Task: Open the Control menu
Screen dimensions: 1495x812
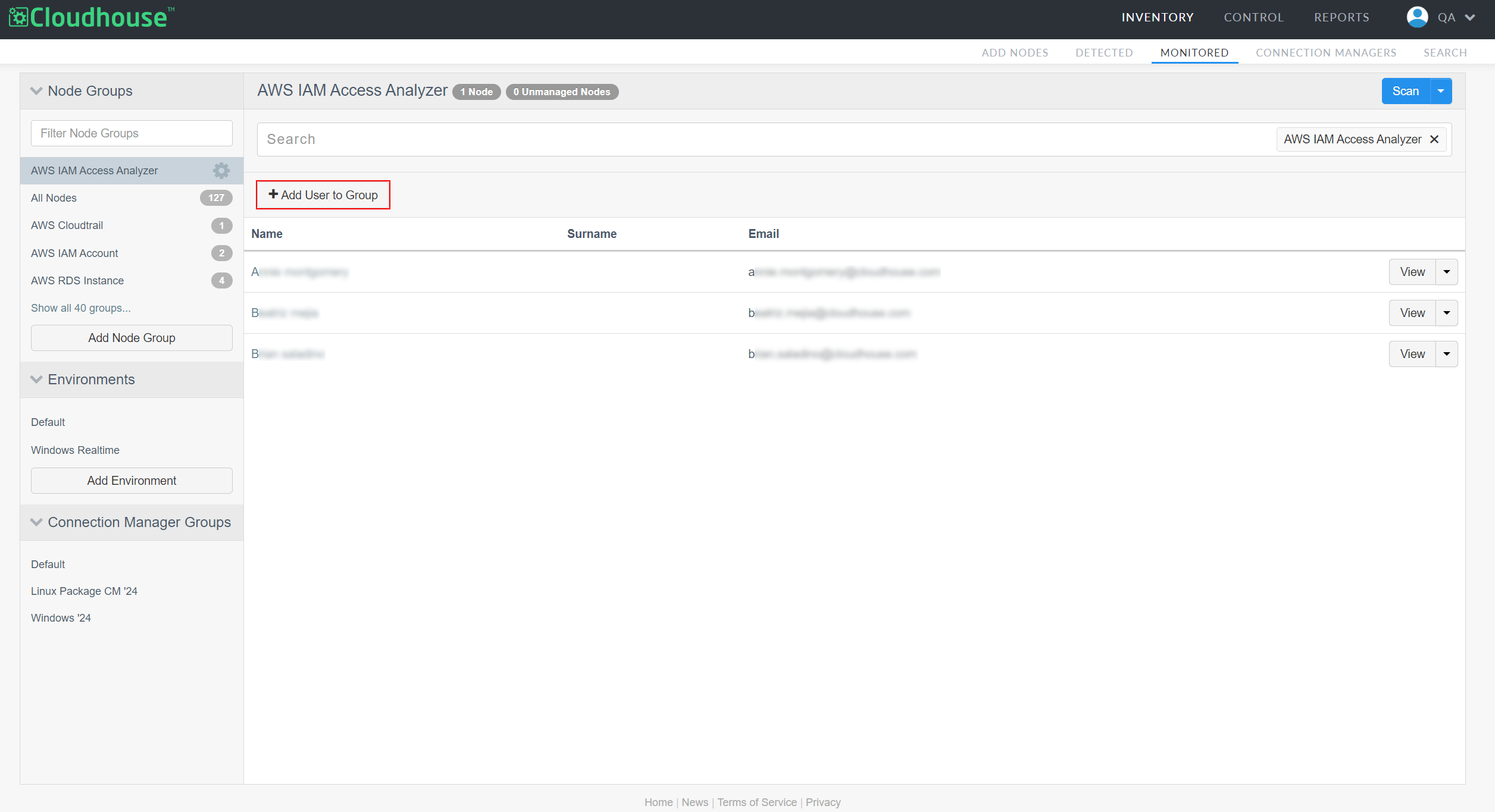Action: (x=1254, y=17)
